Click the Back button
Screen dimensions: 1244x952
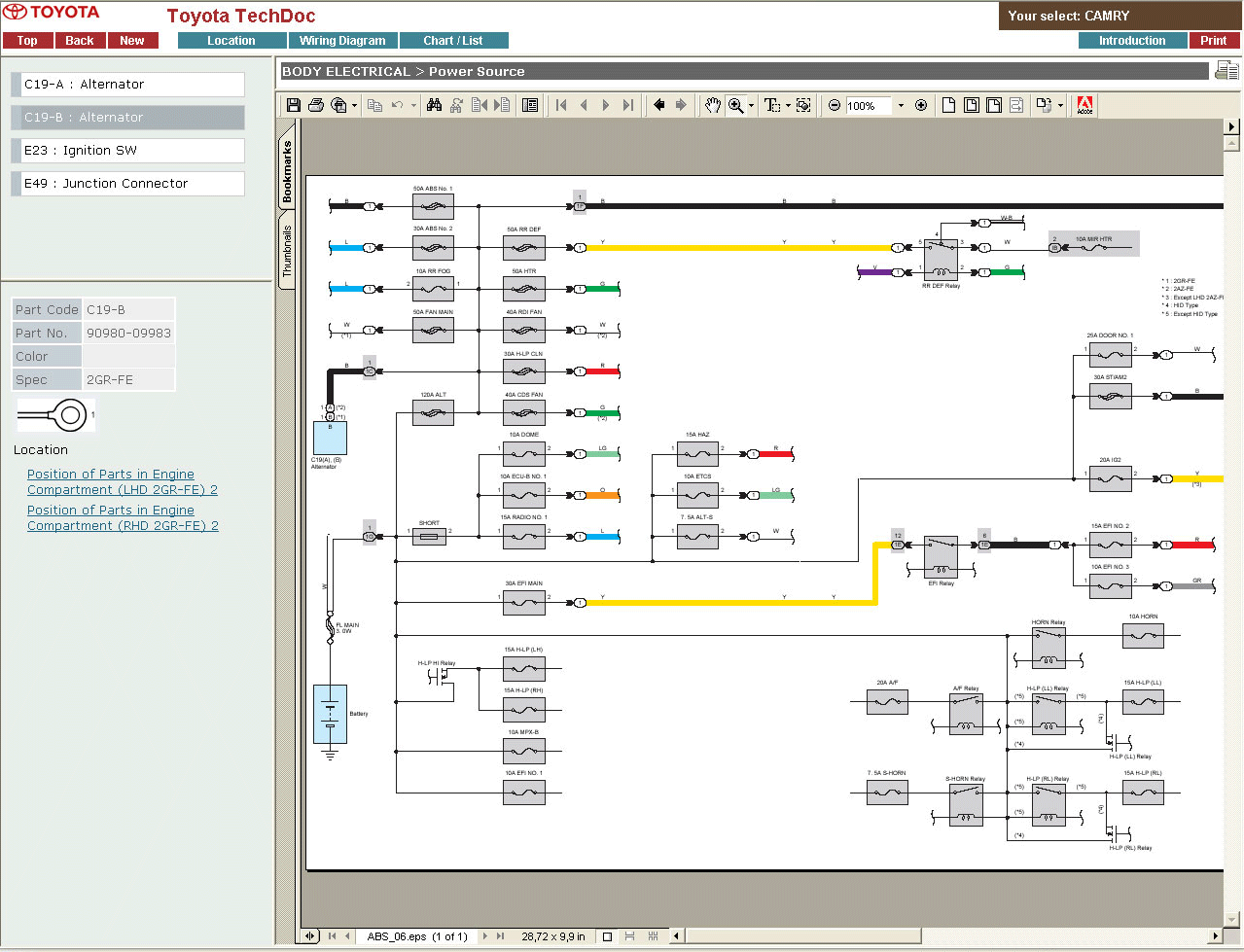coord(80,41)
